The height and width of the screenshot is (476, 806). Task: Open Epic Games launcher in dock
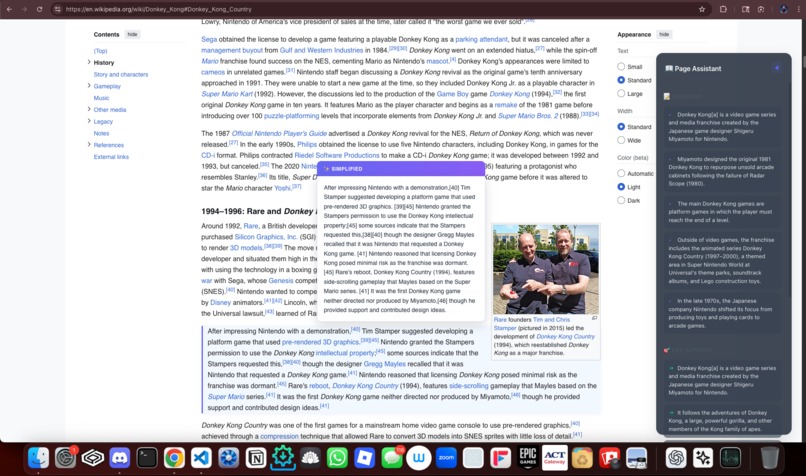point(528,457)
